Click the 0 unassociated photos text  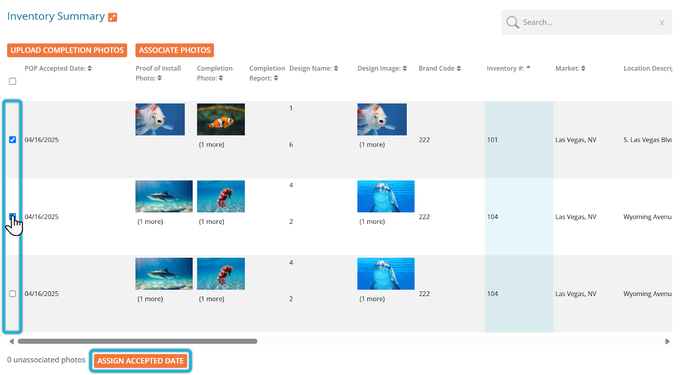tap(46, 360)
